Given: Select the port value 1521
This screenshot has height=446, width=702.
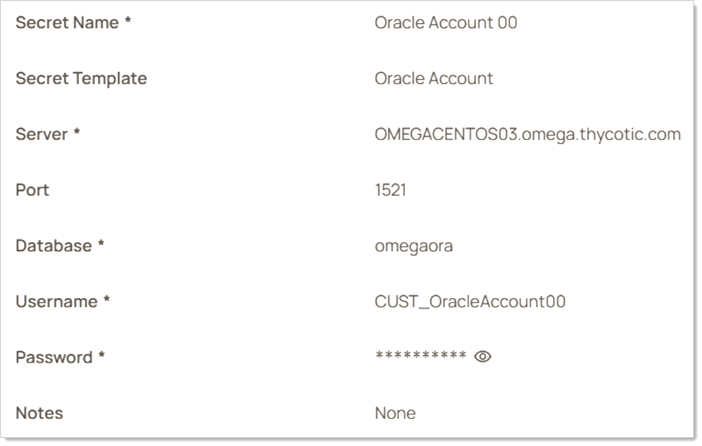Looking at the screenshot, I should click(x=390, y=190).
